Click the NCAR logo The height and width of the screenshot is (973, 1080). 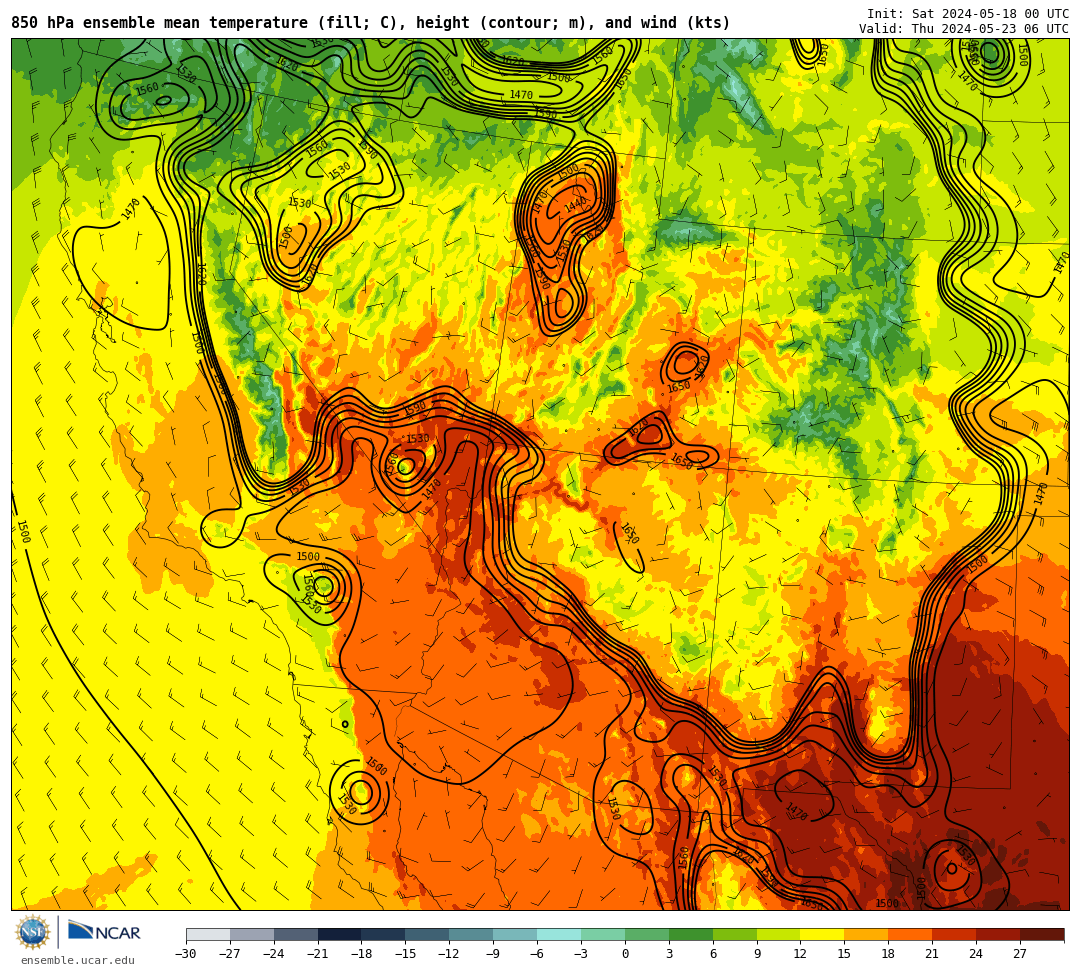104,933
